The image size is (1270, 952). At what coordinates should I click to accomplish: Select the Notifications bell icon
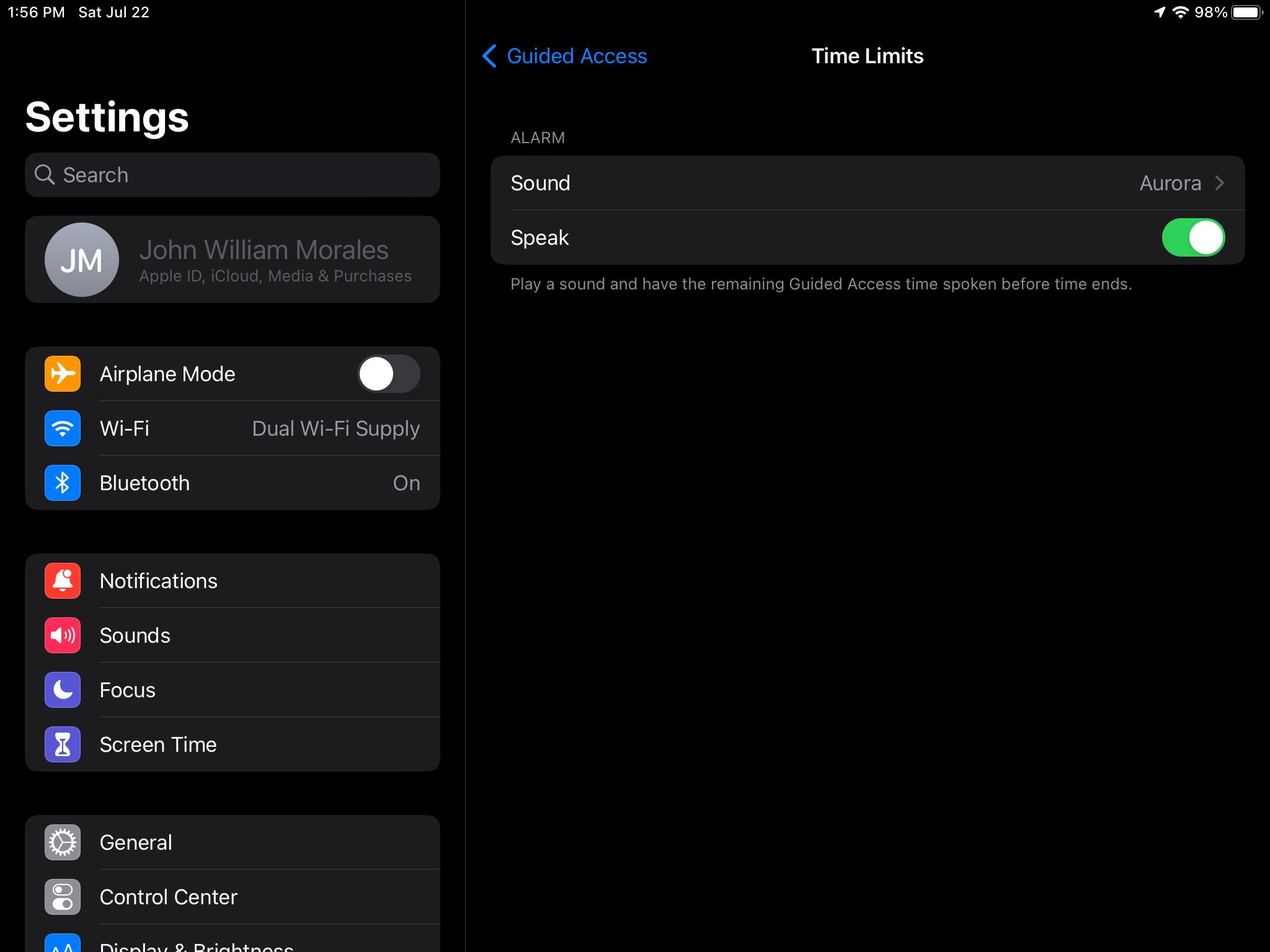click(x=62, y=580)
